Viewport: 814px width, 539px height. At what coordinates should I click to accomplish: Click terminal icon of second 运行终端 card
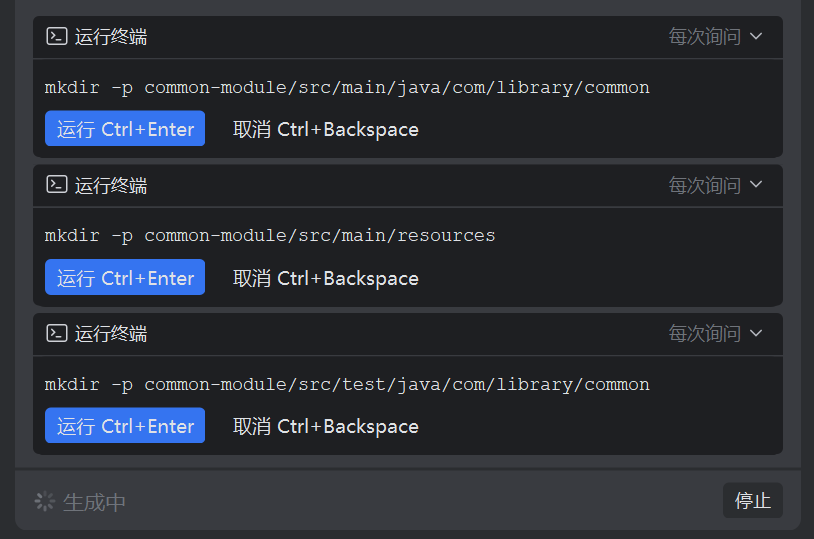coord(57,184)
